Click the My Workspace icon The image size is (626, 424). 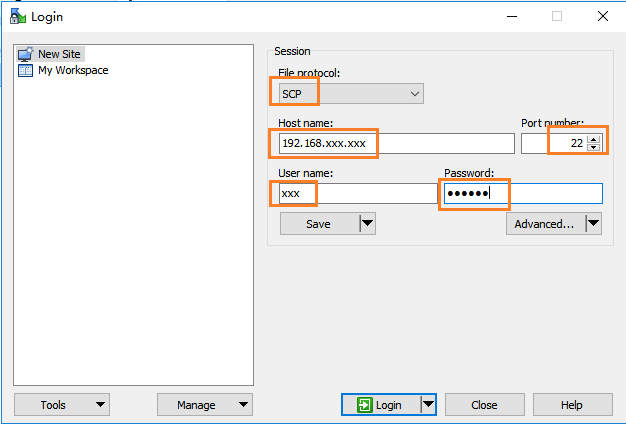(x=26, y=71)
